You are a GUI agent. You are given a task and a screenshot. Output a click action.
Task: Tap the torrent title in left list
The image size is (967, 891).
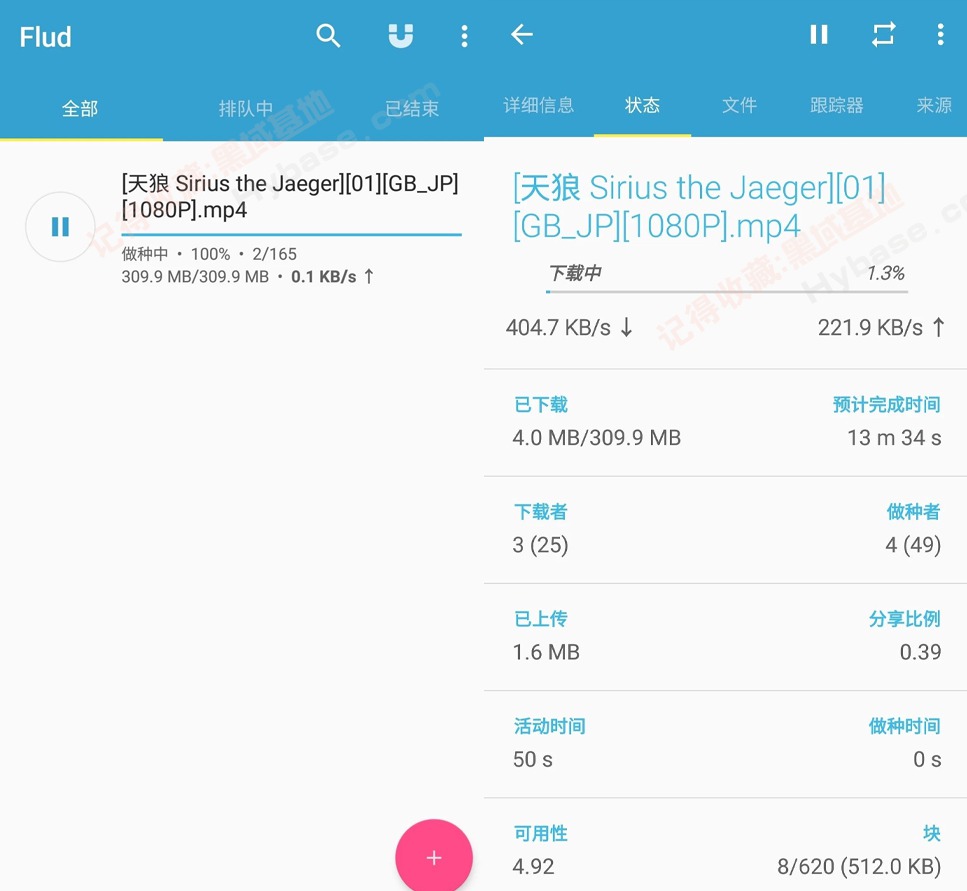pos(289,197)
